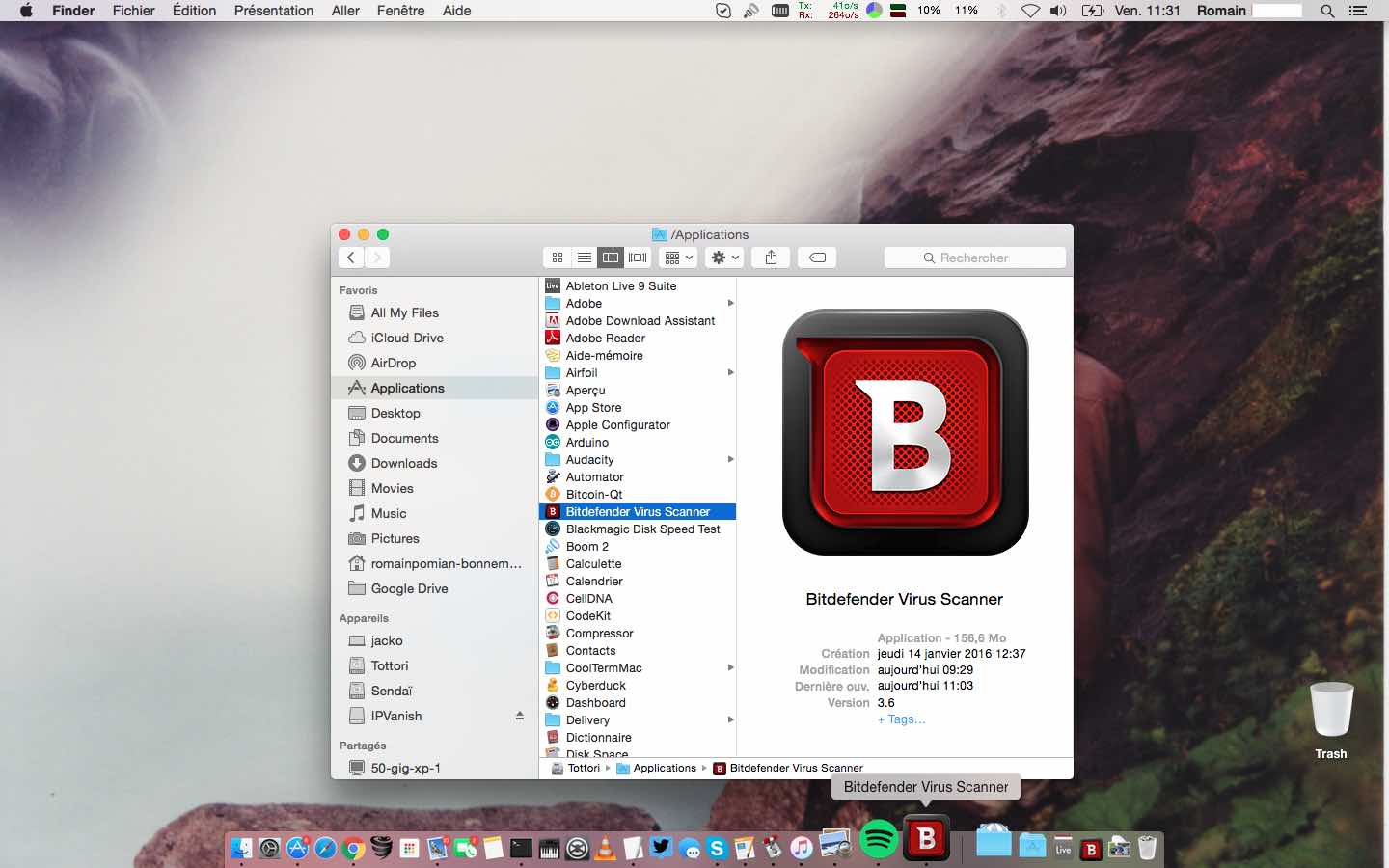Switch Finder to list view
1389x868 pixels.
[x=585, y=258]
